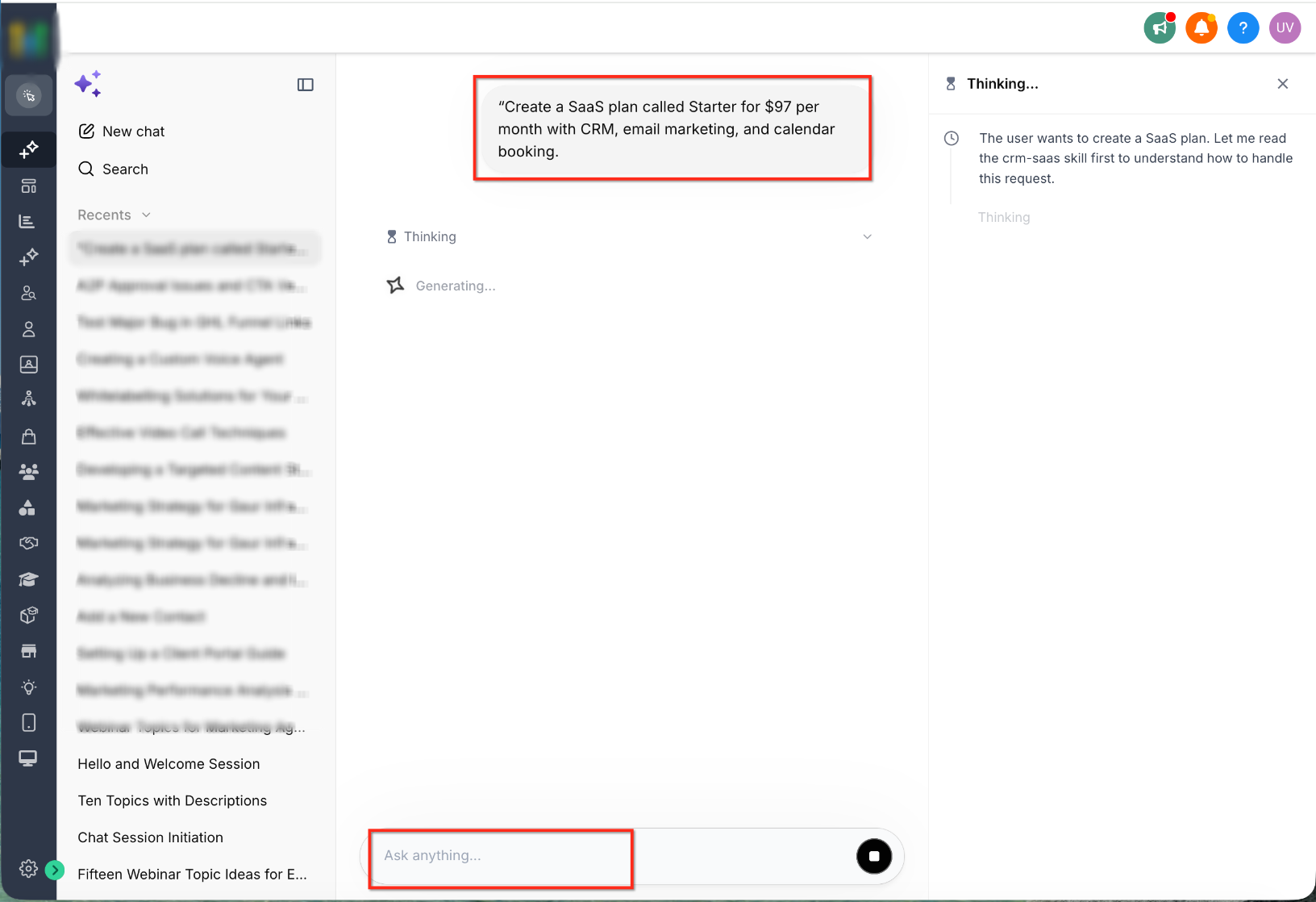
Task: Open the green megaphone announcements icon
Action: [1160, 28]
